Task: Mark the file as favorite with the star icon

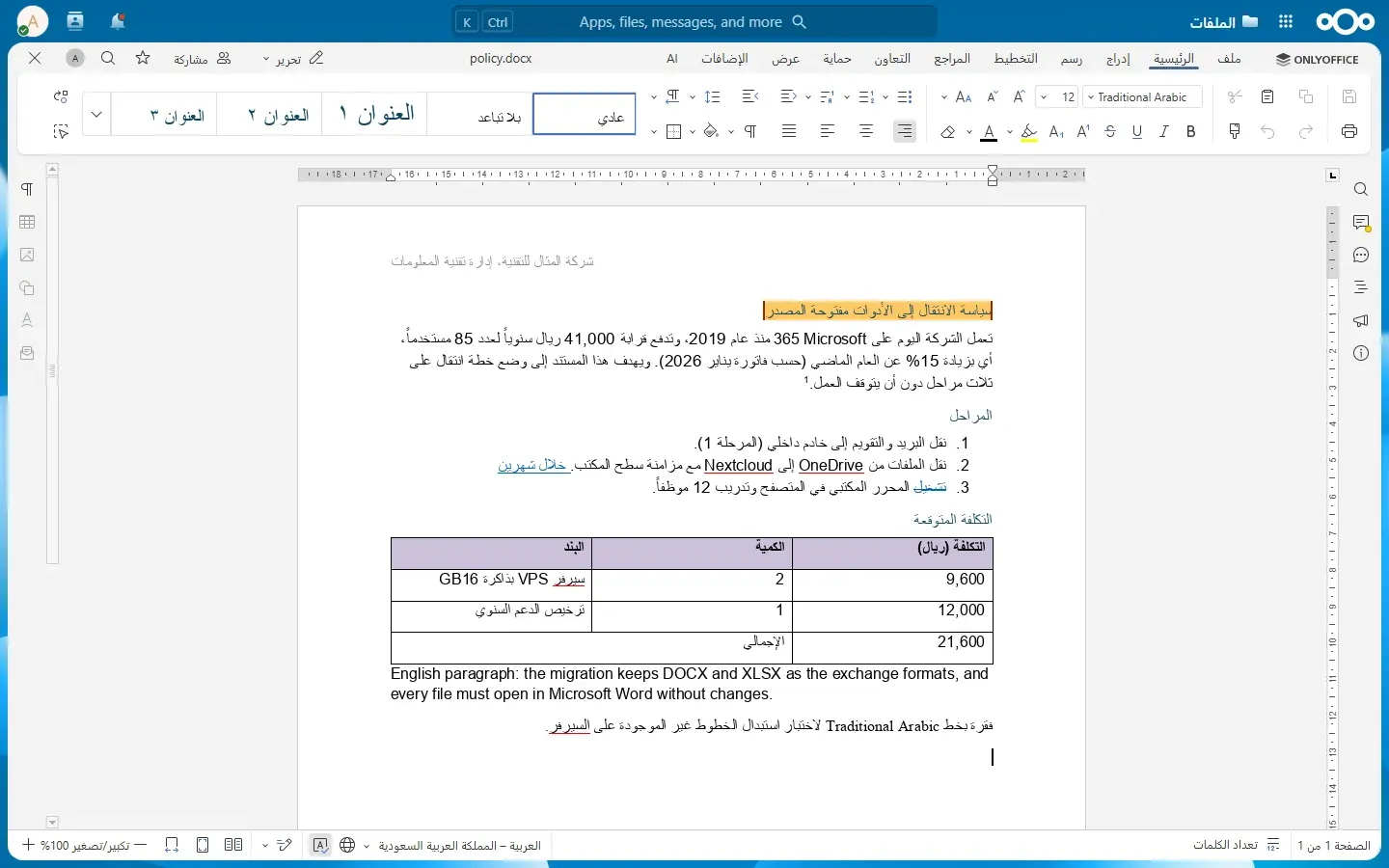Action: pos(143,58)
